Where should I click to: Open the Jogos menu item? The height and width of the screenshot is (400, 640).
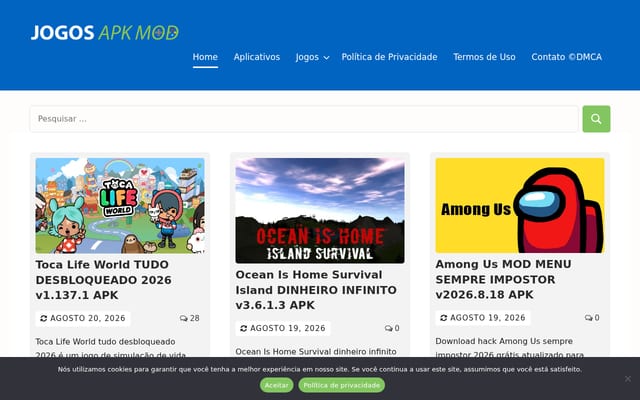coord(307,57)
